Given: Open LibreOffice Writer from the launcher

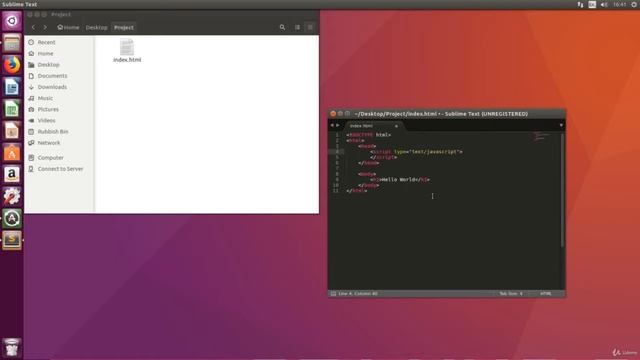Looking at the screenshot, I should [x=11, y=87].
